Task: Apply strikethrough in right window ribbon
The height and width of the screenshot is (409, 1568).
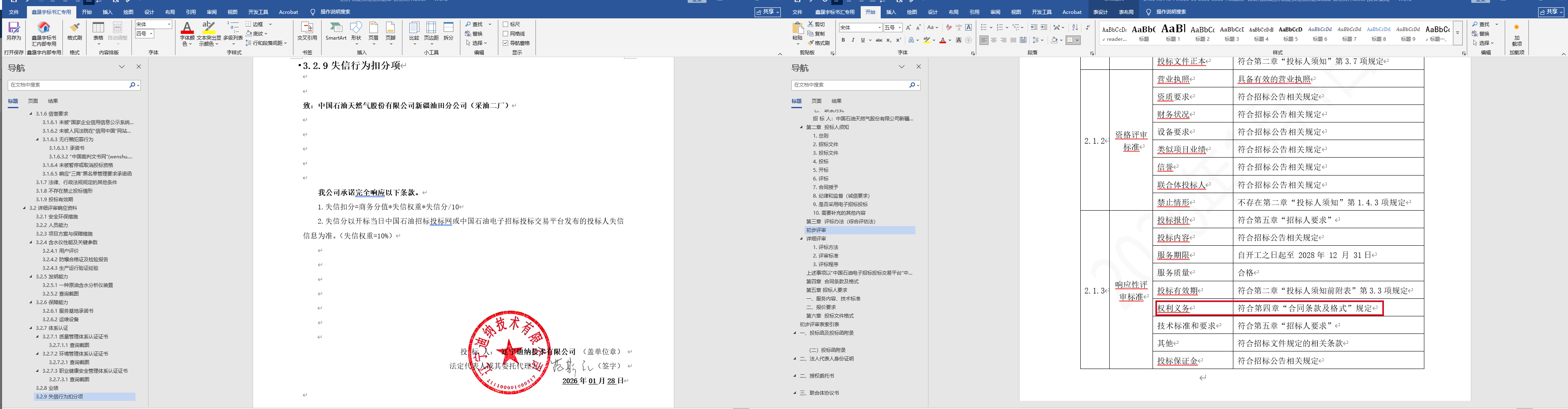Action: (880, 40)
